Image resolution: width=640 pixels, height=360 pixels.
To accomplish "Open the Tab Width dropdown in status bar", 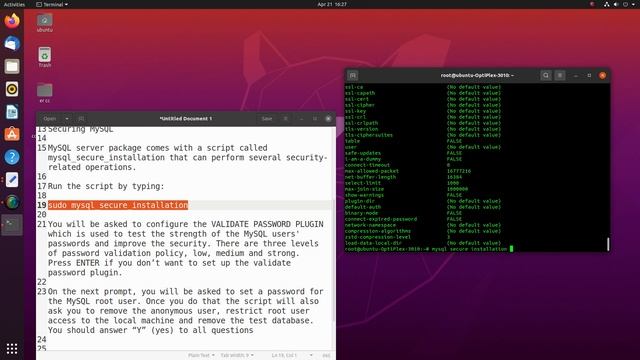I will (237, 355).
